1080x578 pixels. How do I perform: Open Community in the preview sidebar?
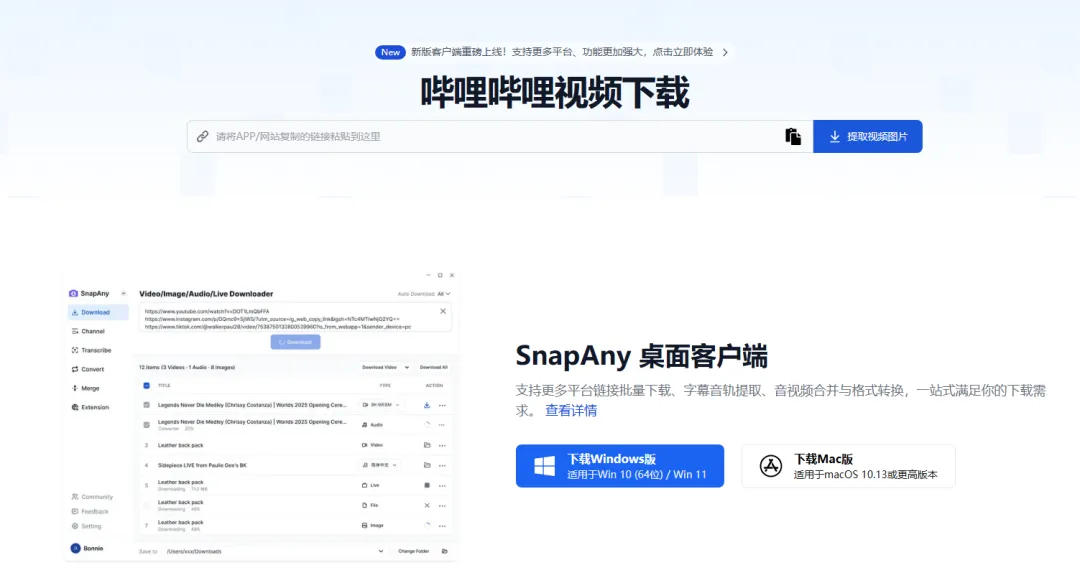click(x=92, y=497)
